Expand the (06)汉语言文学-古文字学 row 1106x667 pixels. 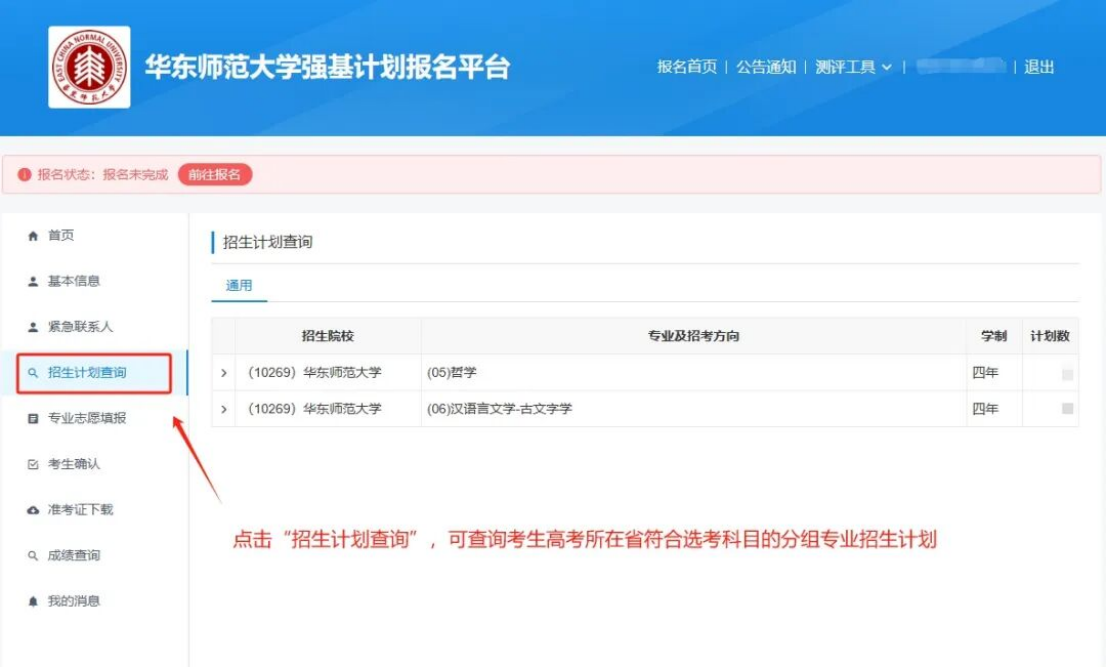224,409
